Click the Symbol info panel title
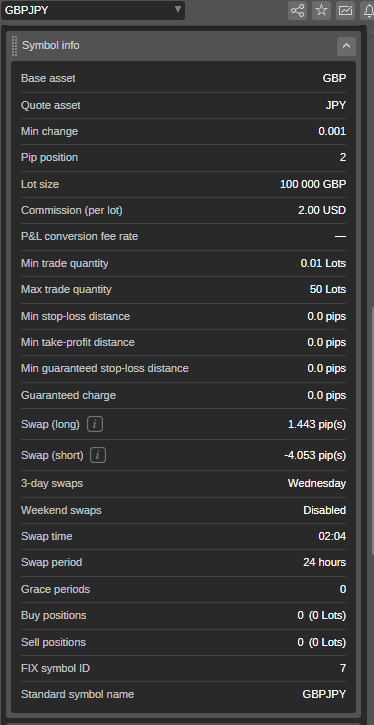This screenshot has width=374, height=725. 51,45
